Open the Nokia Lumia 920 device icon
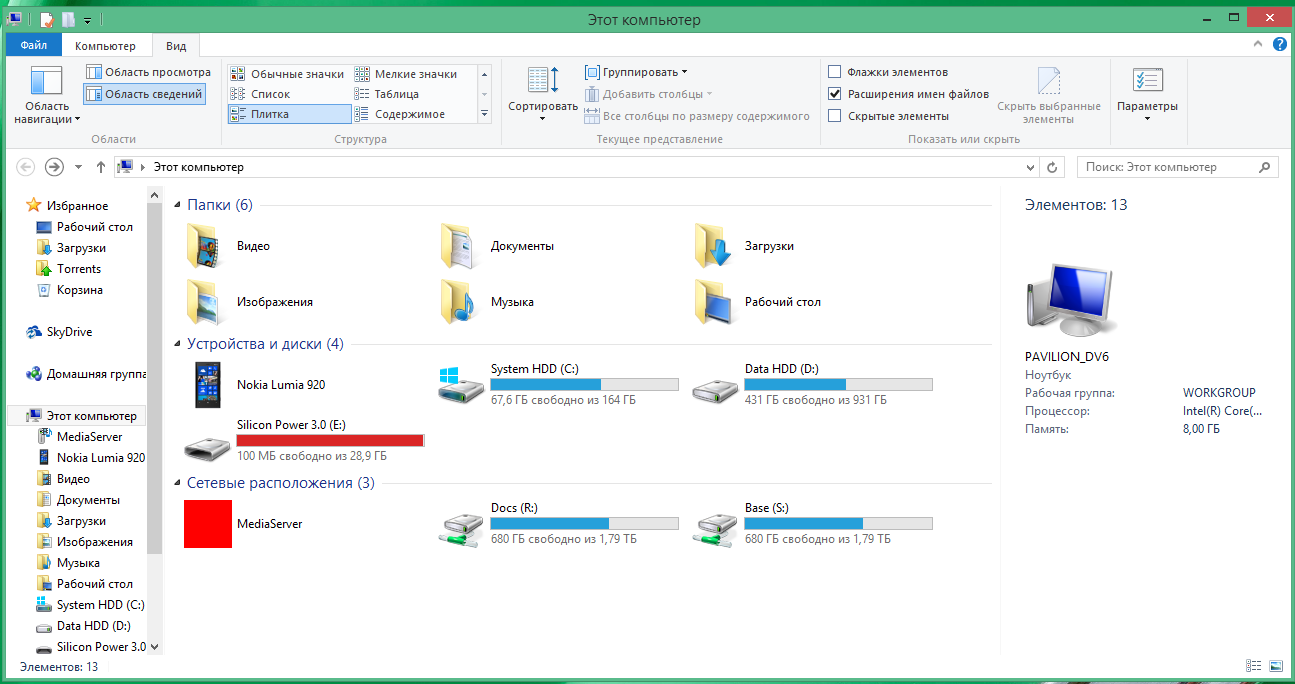This screenshot has width=1295, height=684. pyautogui.click(x=208, y=385)
